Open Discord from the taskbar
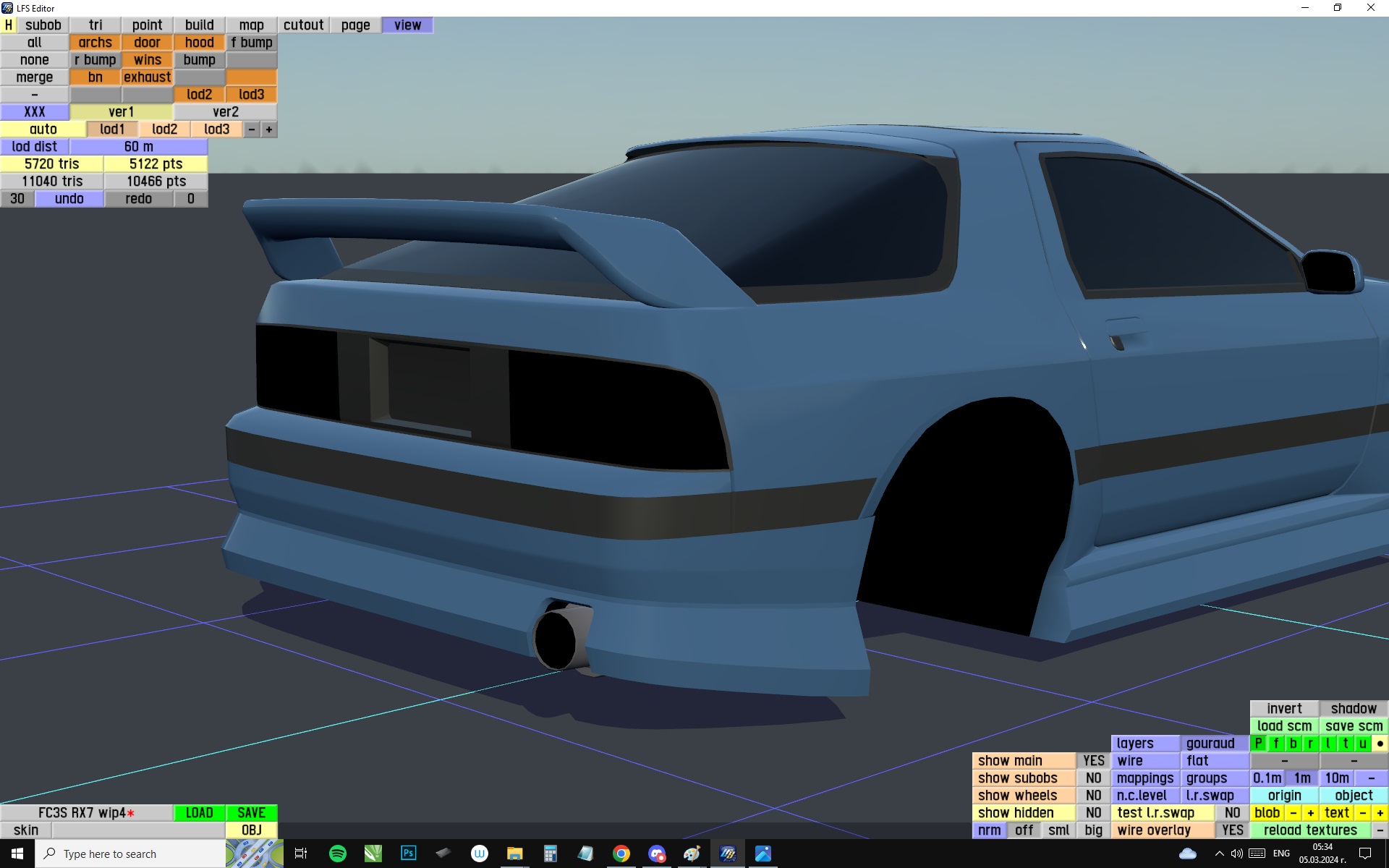This screenshot has height=868, width=1389. (x=656, y=854)
